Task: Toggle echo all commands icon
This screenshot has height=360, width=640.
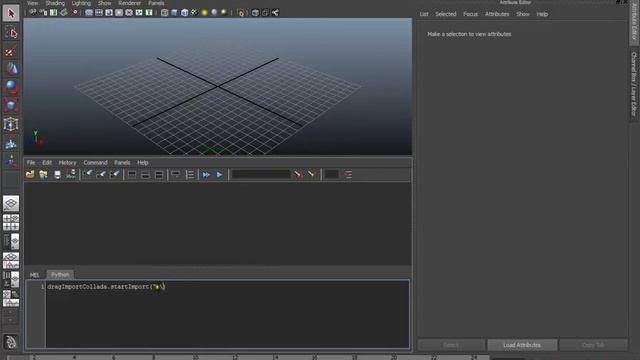Action: point(176,175)
